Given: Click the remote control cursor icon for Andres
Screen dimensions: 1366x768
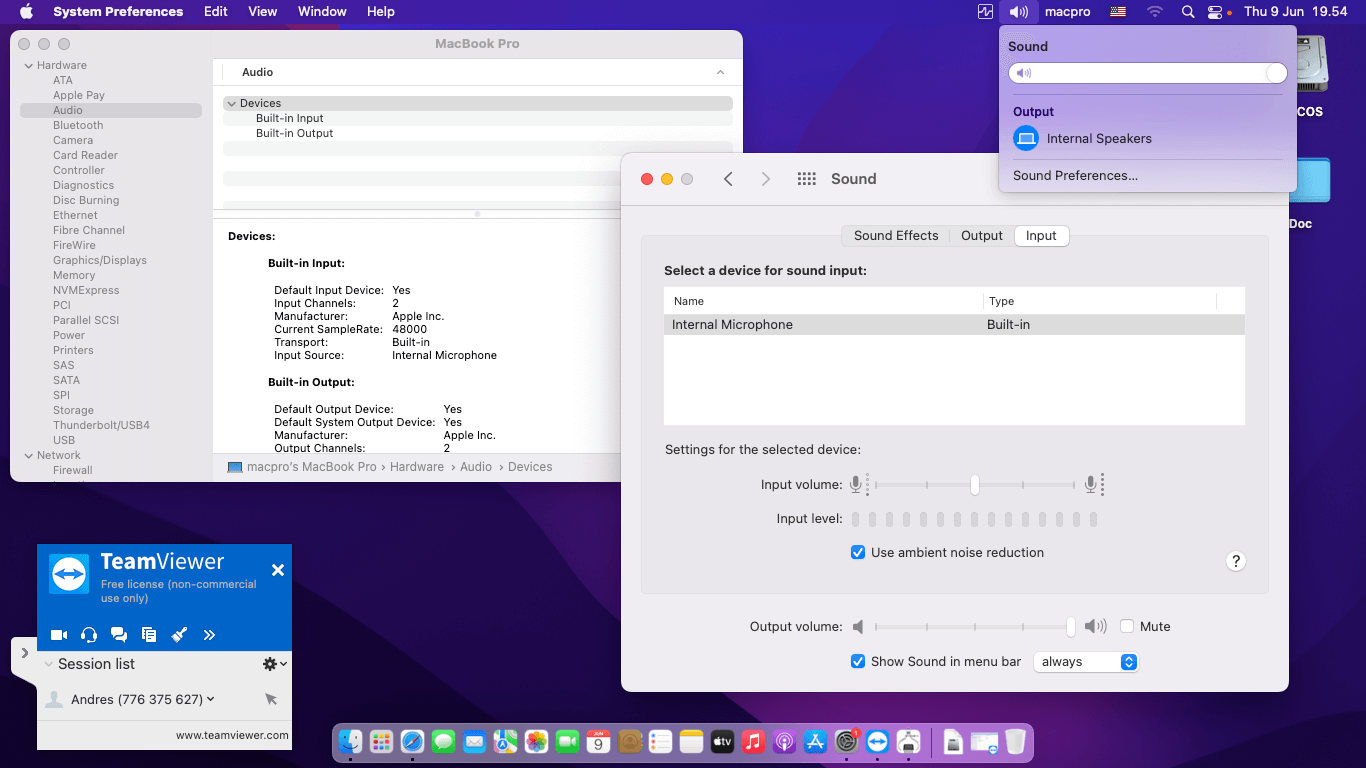Looking at the screenshot, I should (x=271, y=700).
